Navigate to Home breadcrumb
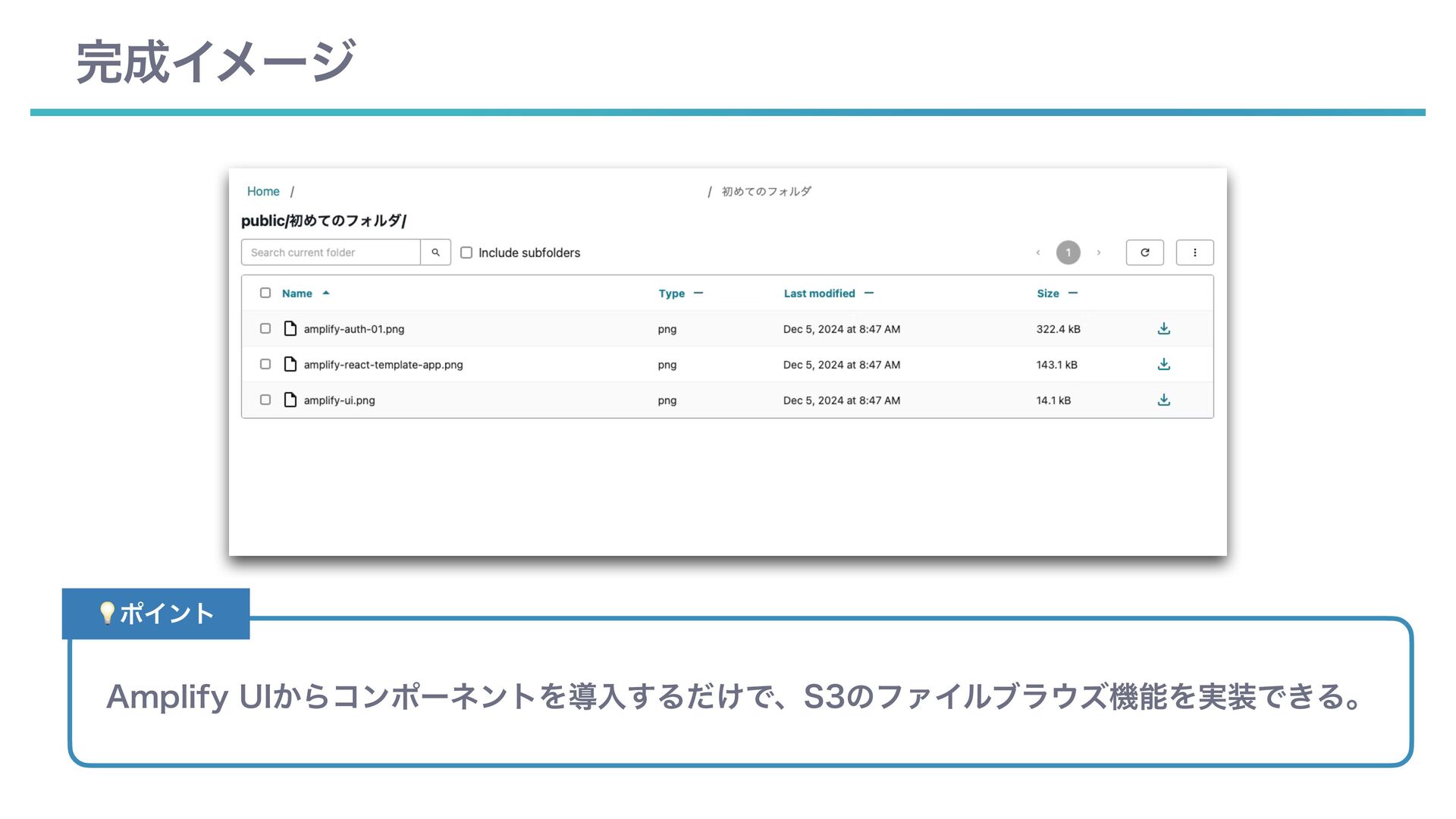Image resolution: width=1456 pixels, height=819 pixels. [x=263, y=191]
